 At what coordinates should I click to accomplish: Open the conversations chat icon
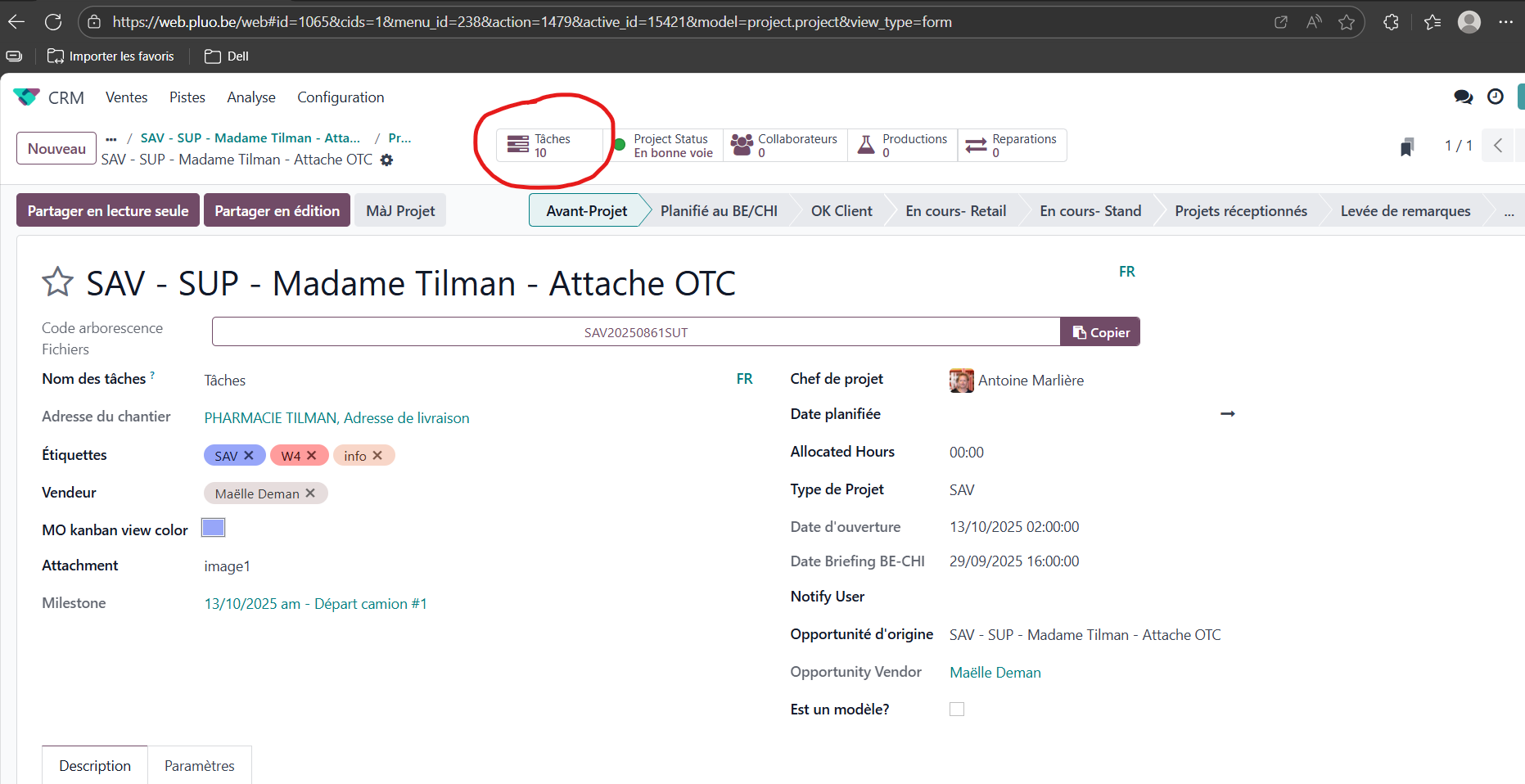(x=1463, y=97)
